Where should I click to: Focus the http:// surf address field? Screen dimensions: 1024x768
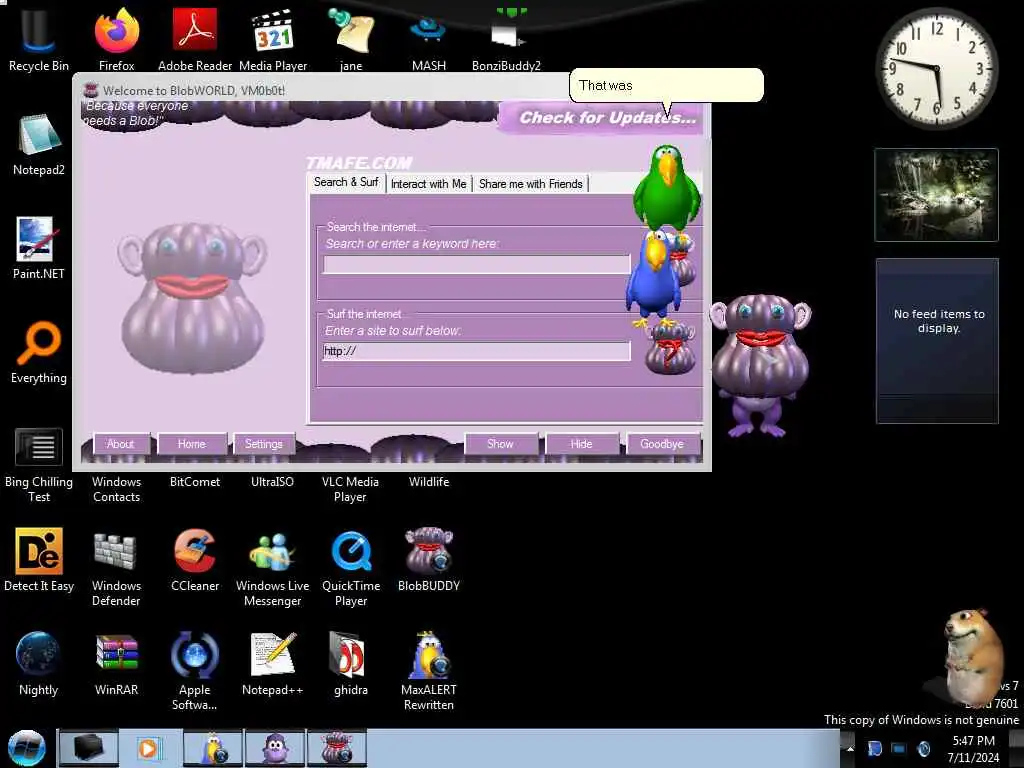(477, 351)
